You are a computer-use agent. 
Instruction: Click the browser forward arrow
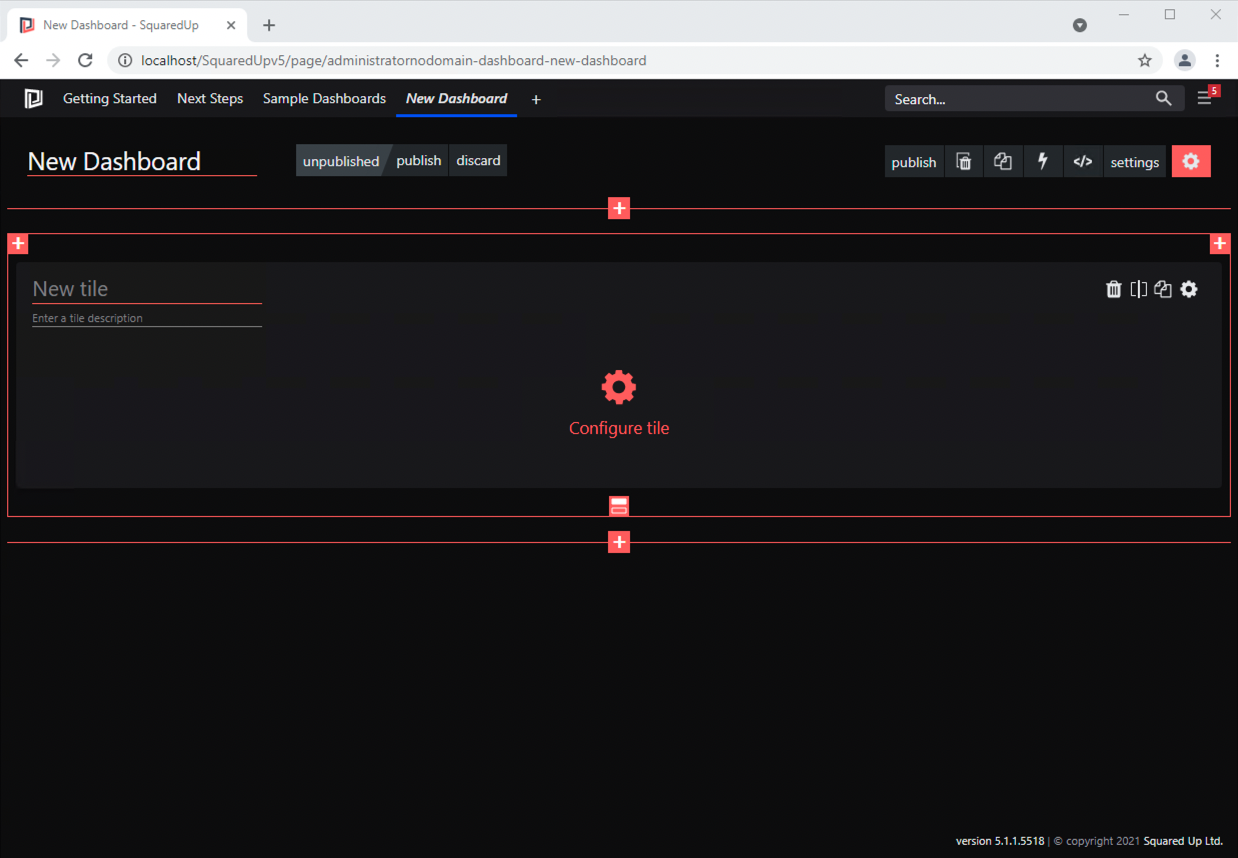pos(53,60)
